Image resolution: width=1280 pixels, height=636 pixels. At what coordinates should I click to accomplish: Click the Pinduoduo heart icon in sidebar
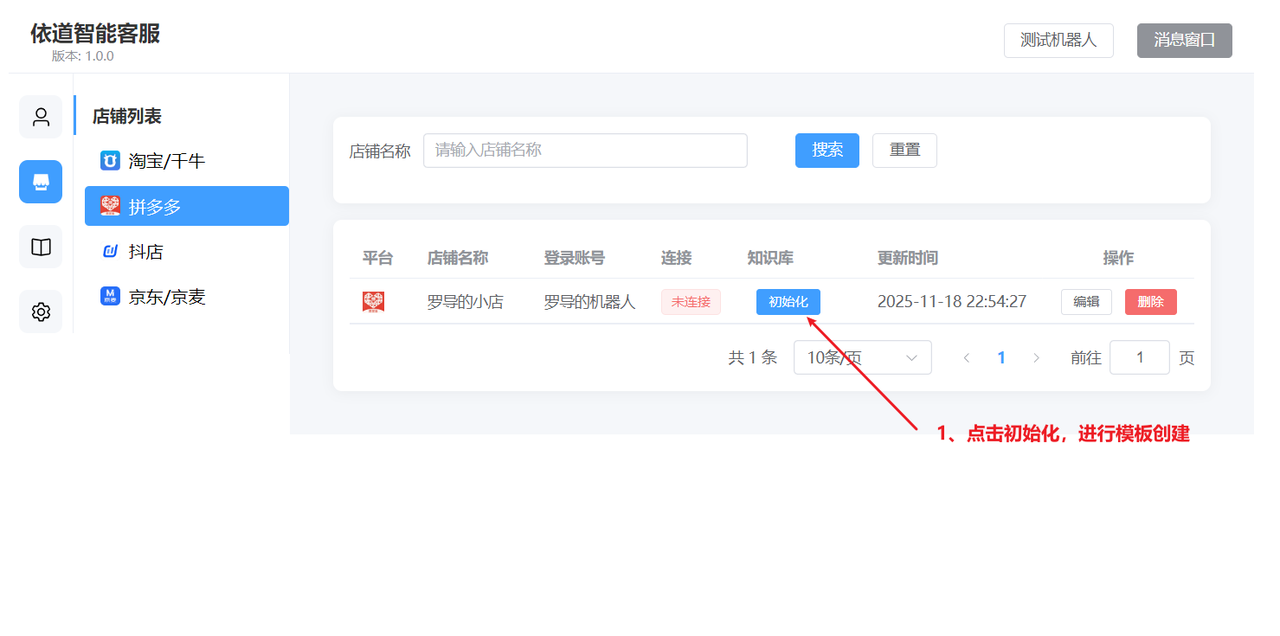pos(110,207)
